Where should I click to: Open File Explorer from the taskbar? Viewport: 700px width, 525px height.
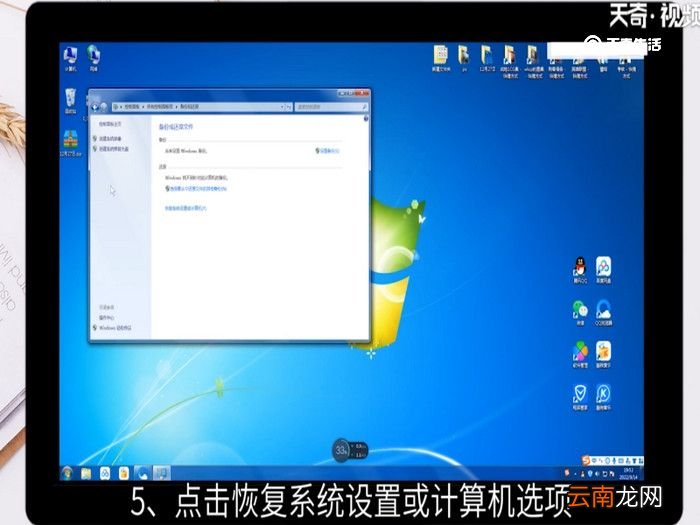[86, 473]
